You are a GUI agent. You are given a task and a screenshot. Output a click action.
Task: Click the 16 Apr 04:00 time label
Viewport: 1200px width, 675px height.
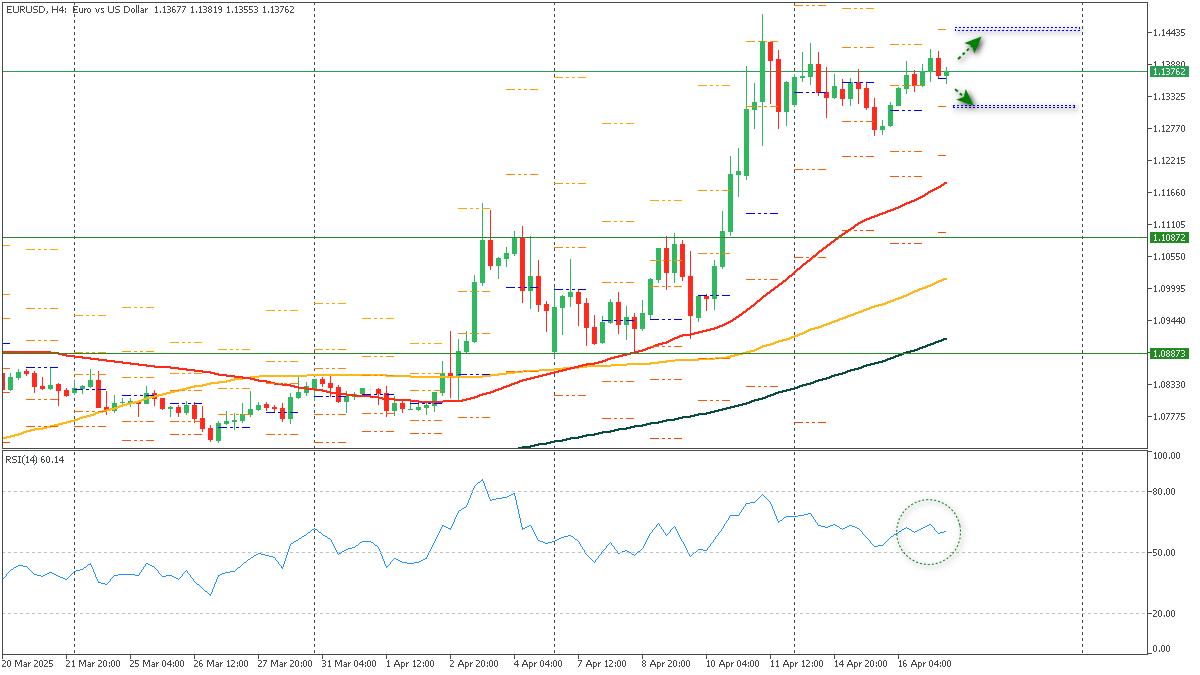[x=924, y=663]
